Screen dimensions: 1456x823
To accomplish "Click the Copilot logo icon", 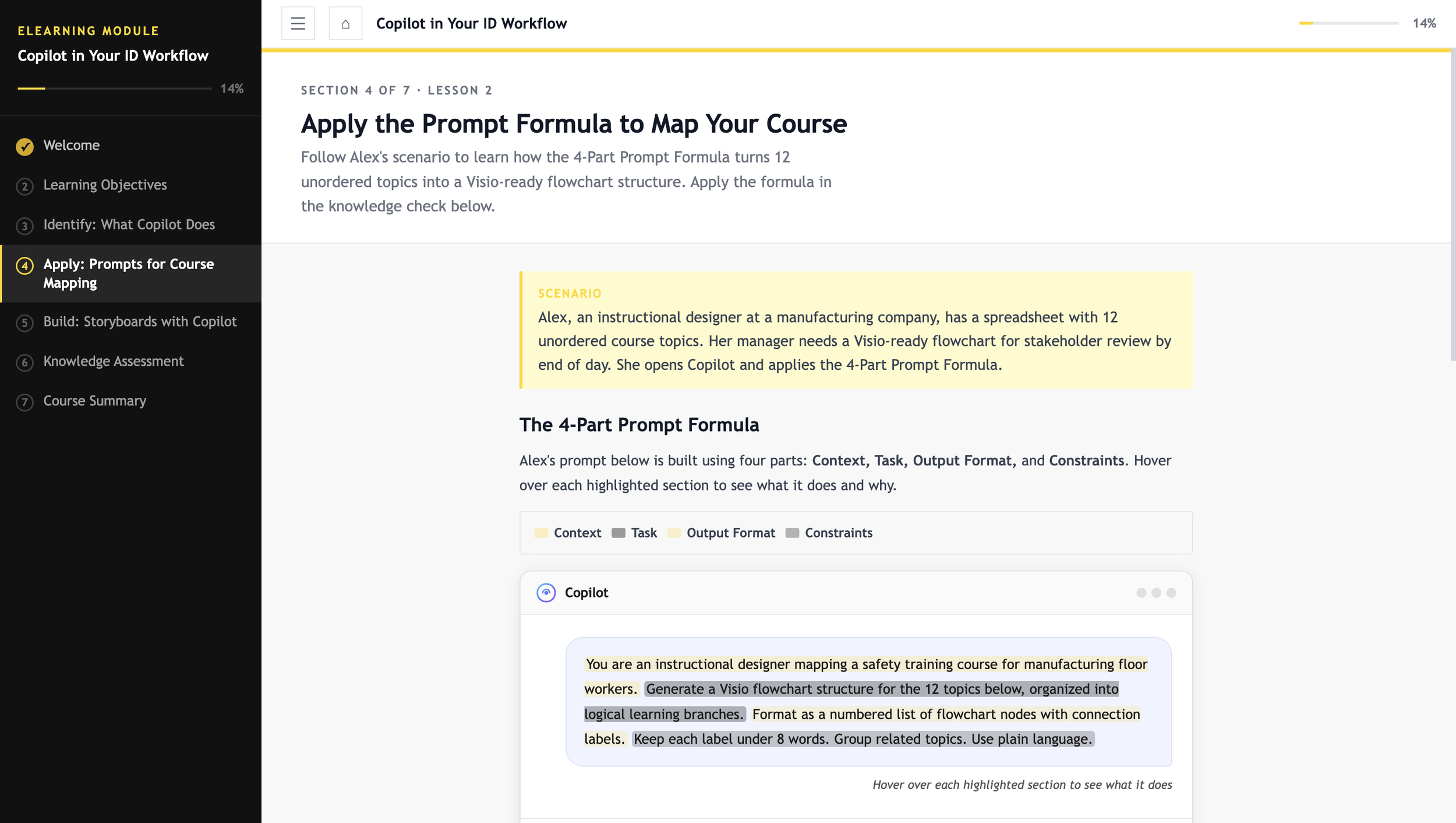I will pos(546,592).
